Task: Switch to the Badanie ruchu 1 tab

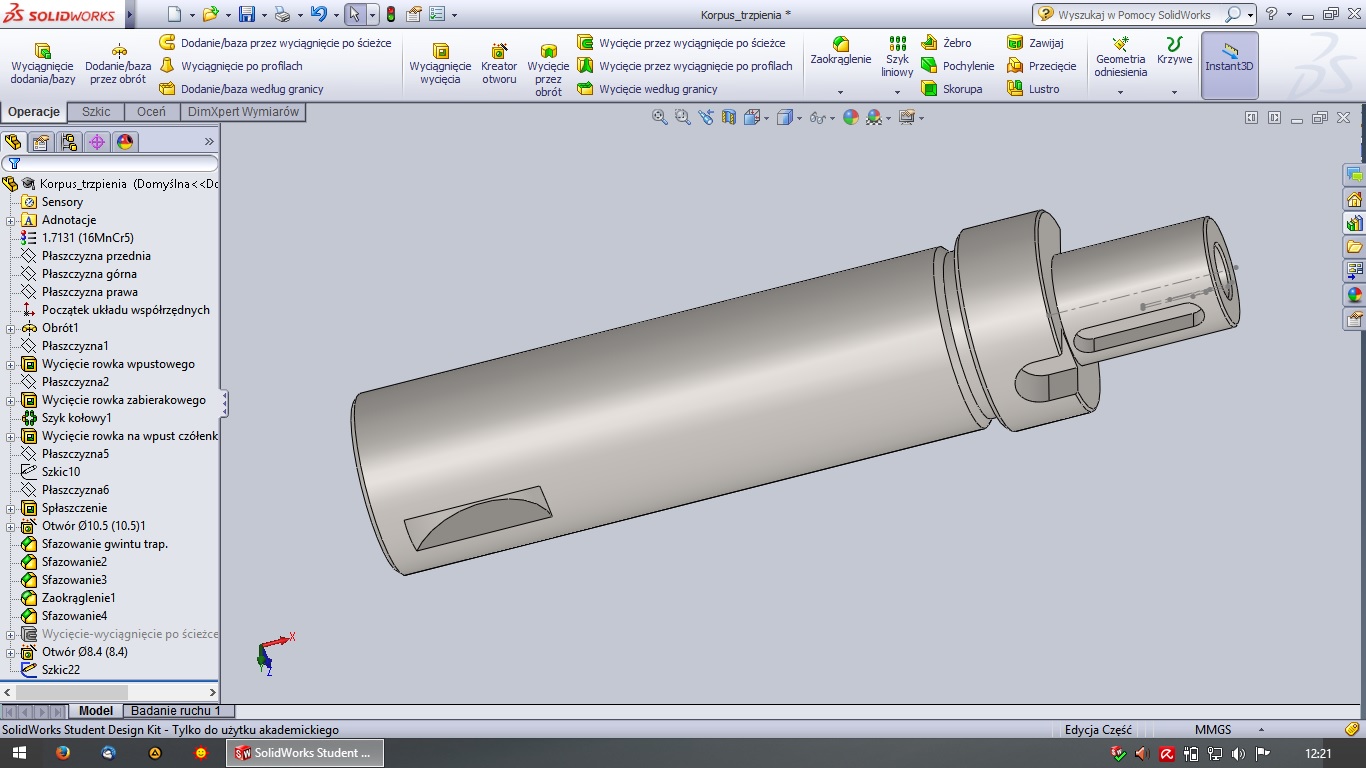Action: [x=178, y=711]
